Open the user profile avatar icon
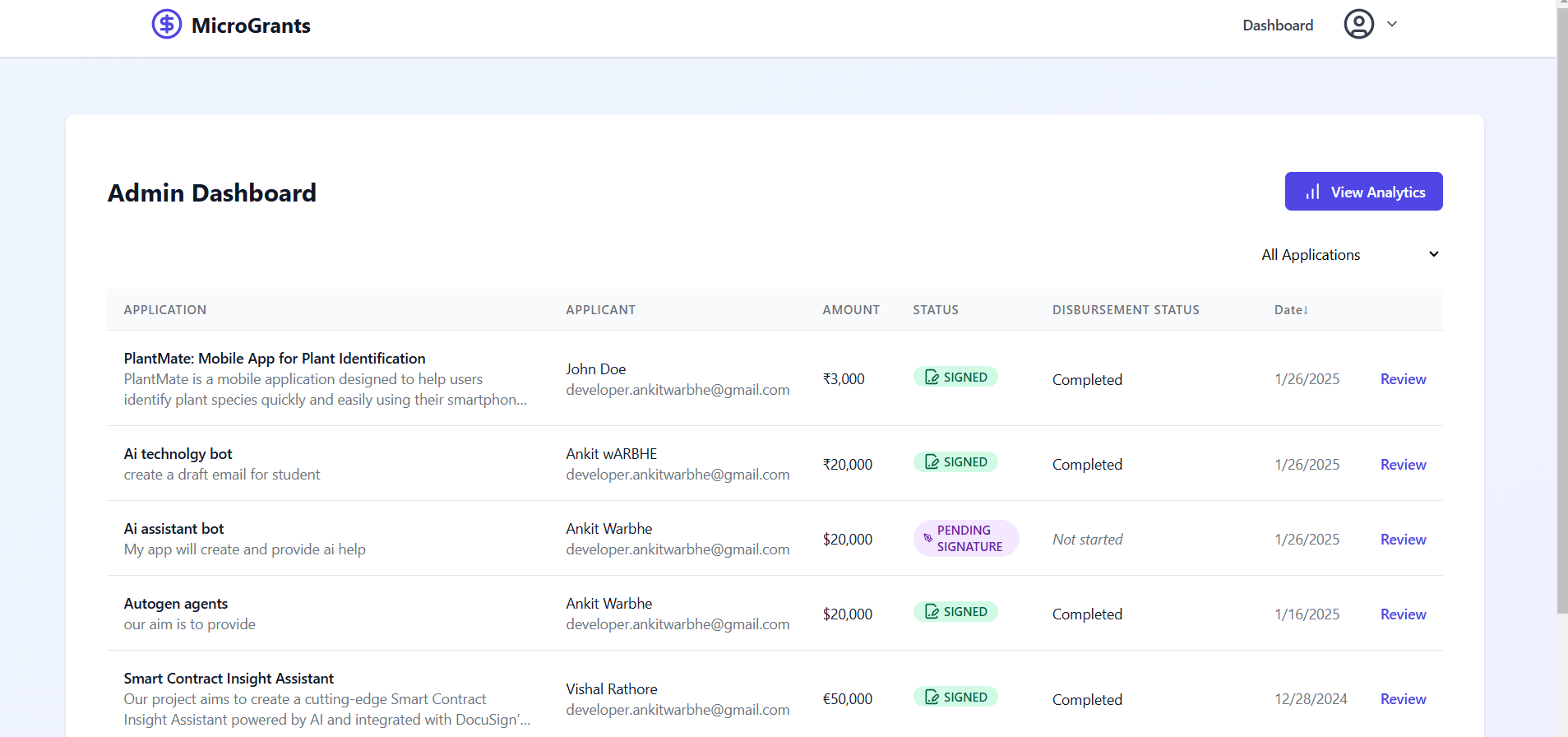 click(1358, 25)
